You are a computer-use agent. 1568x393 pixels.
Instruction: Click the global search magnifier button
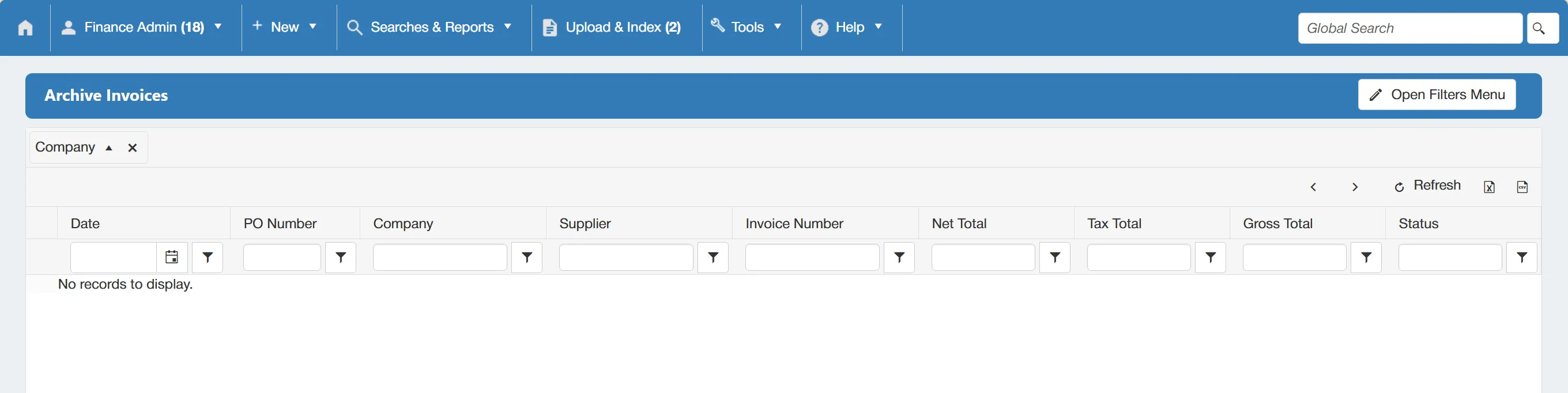click(x=1543, y=28)
